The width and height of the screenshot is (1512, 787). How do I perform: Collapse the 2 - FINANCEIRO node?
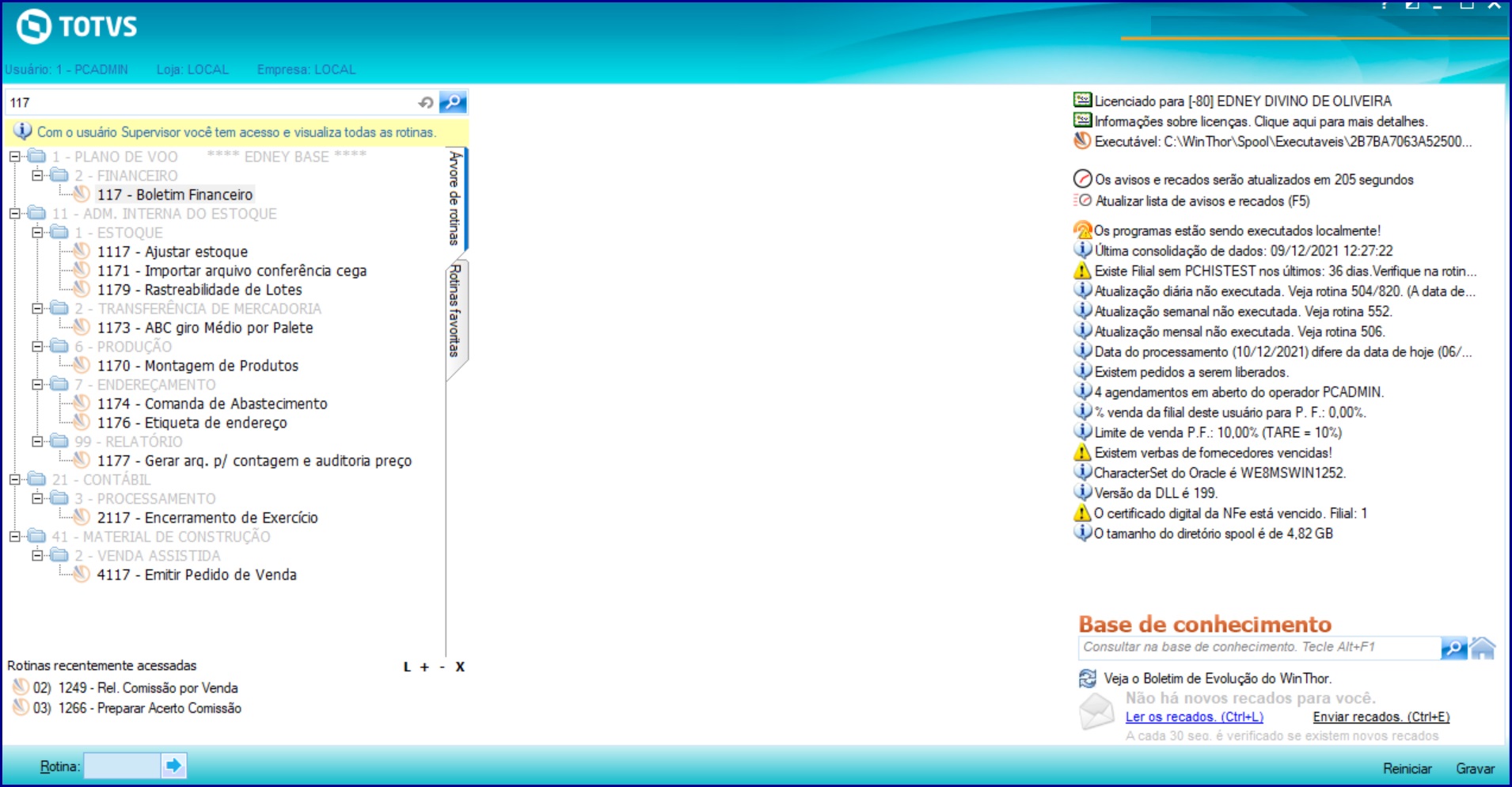[37, 176]
